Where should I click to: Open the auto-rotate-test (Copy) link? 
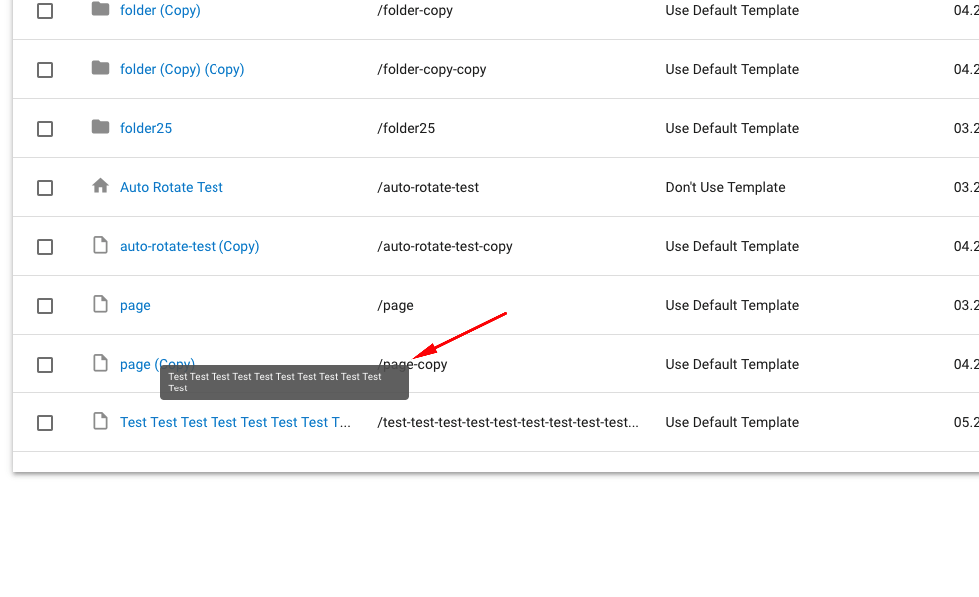[x=189, y=247]
